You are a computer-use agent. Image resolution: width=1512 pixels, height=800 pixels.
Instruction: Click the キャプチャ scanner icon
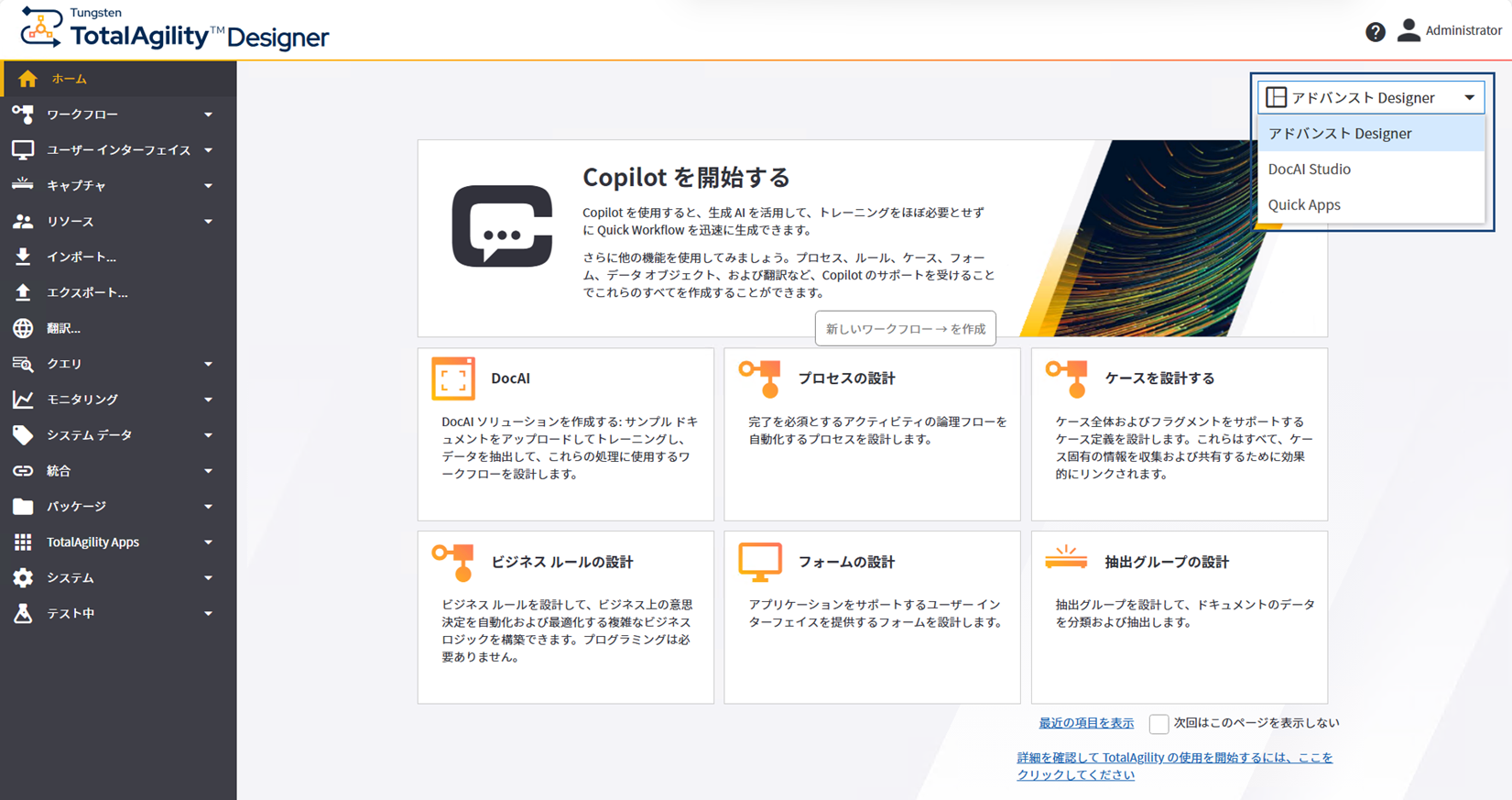pos(23,184)
